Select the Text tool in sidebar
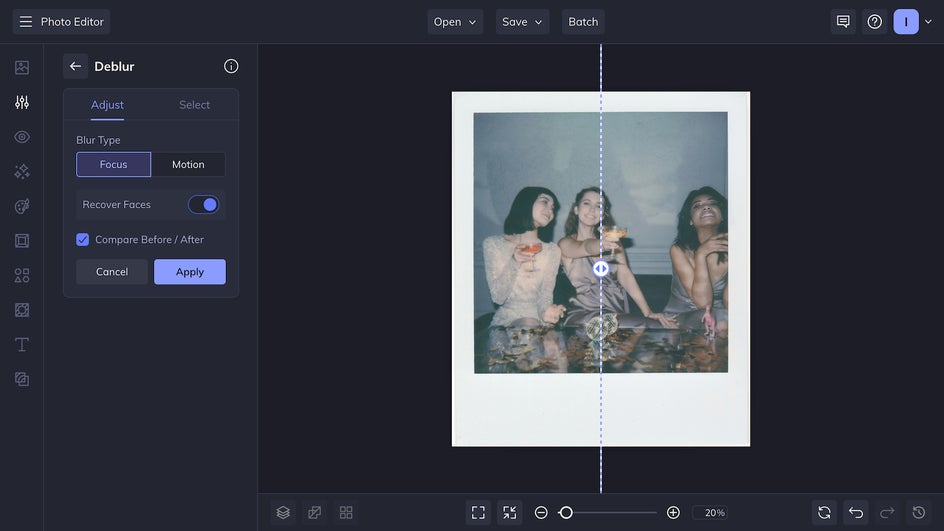Viewport: 944px width, 531px height. pos(22,344)
